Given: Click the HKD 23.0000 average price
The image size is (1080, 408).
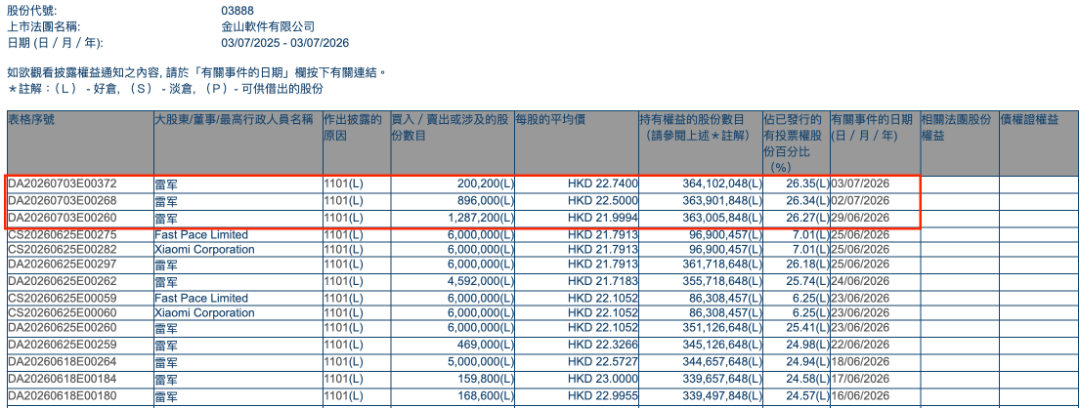Looking at the screenshot, I should [602, 379].
